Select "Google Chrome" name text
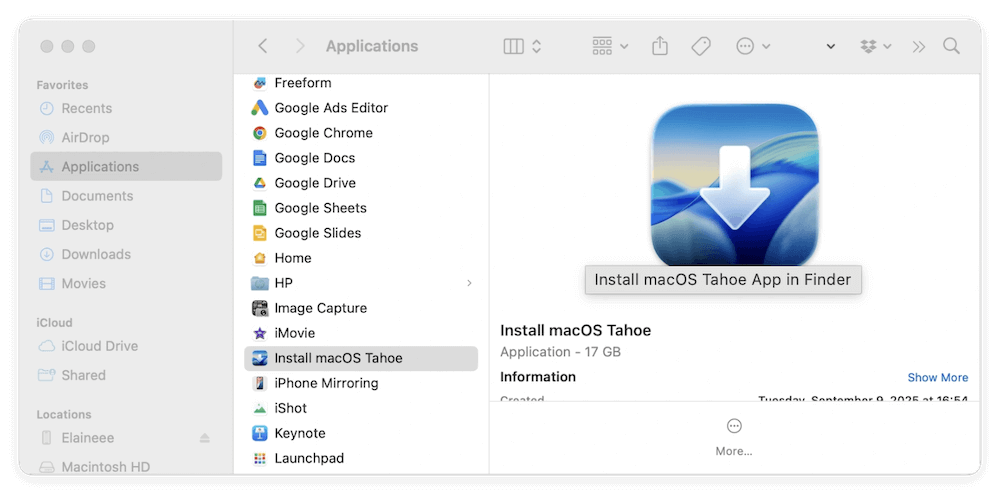The width and height of the screenshot is (1000, 494). (x=323, y=133)
